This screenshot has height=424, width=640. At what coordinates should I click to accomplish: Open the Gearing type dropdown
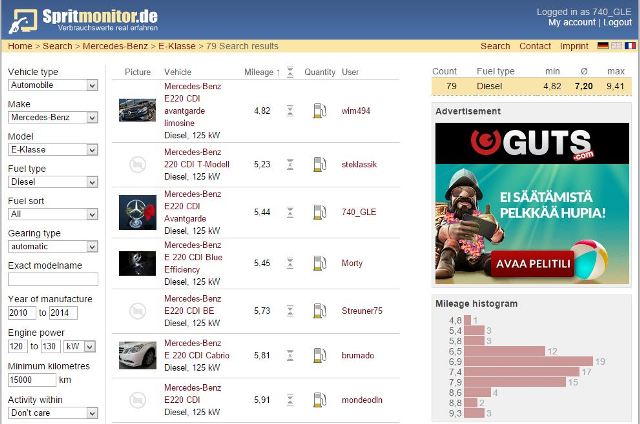tap(52, 247)
